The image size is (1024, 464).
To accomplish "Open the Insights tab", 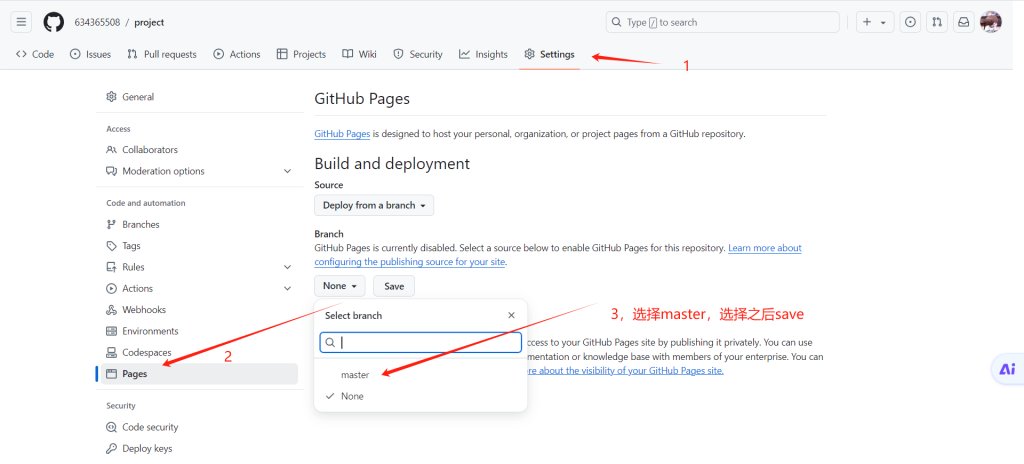I will (483, 54).
